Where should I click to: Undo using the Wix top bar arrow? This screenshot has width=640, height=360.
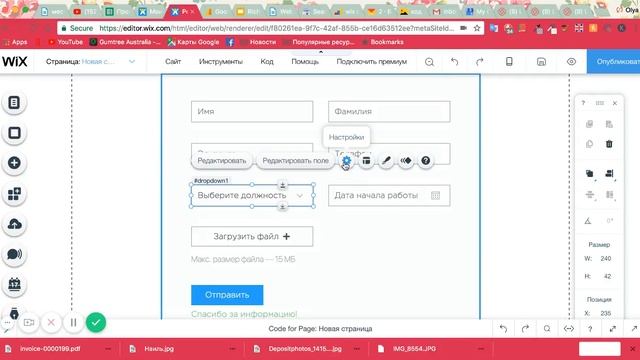click(x=454, y=62)
